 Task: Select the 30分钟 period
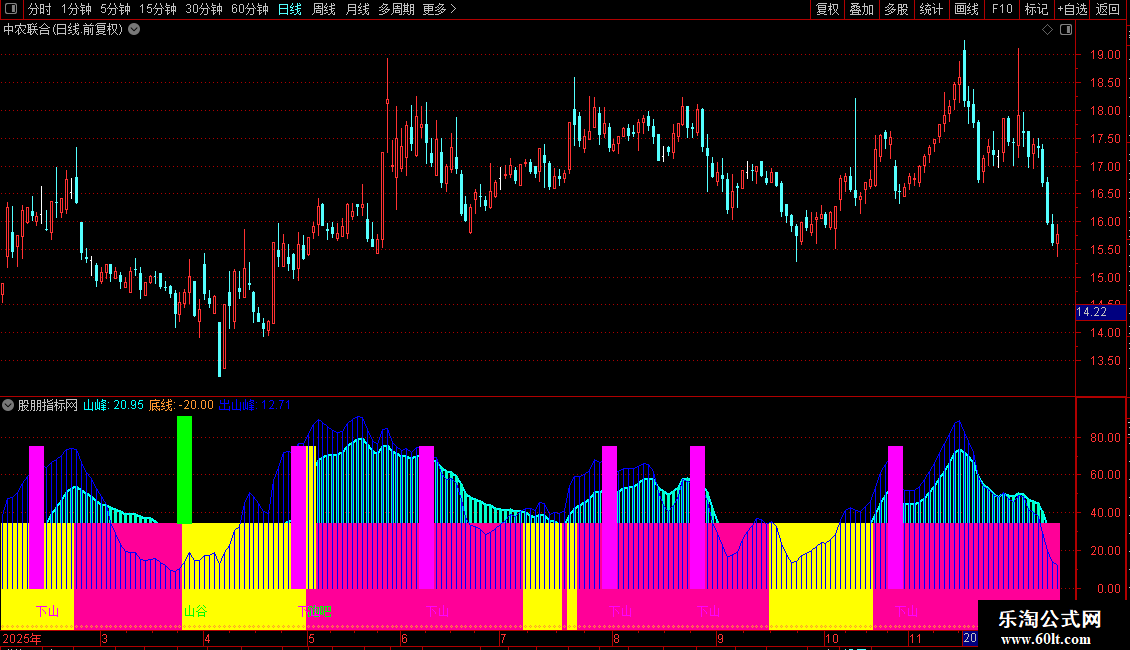204,9
